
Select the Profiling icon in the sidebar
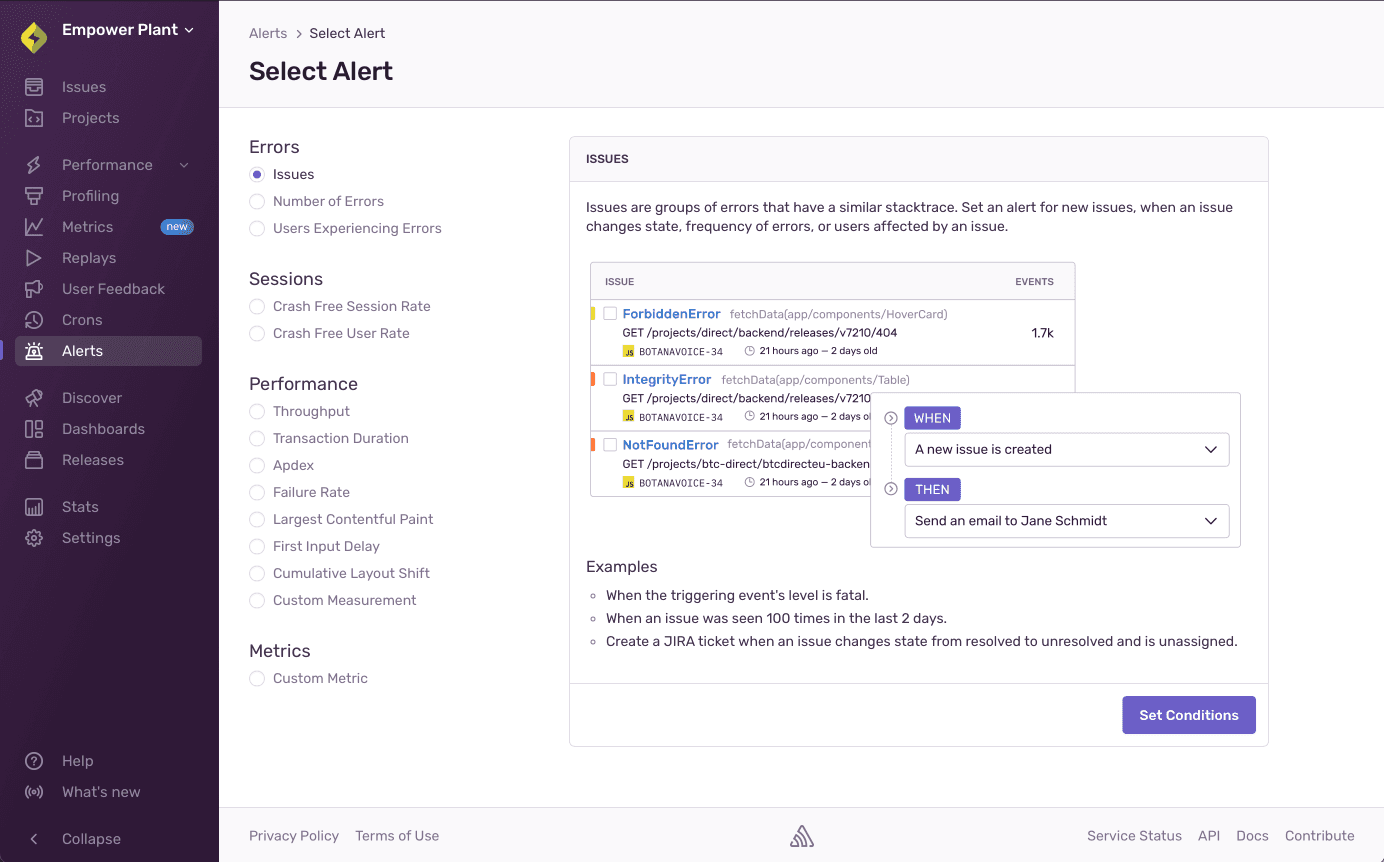[35, 195]
